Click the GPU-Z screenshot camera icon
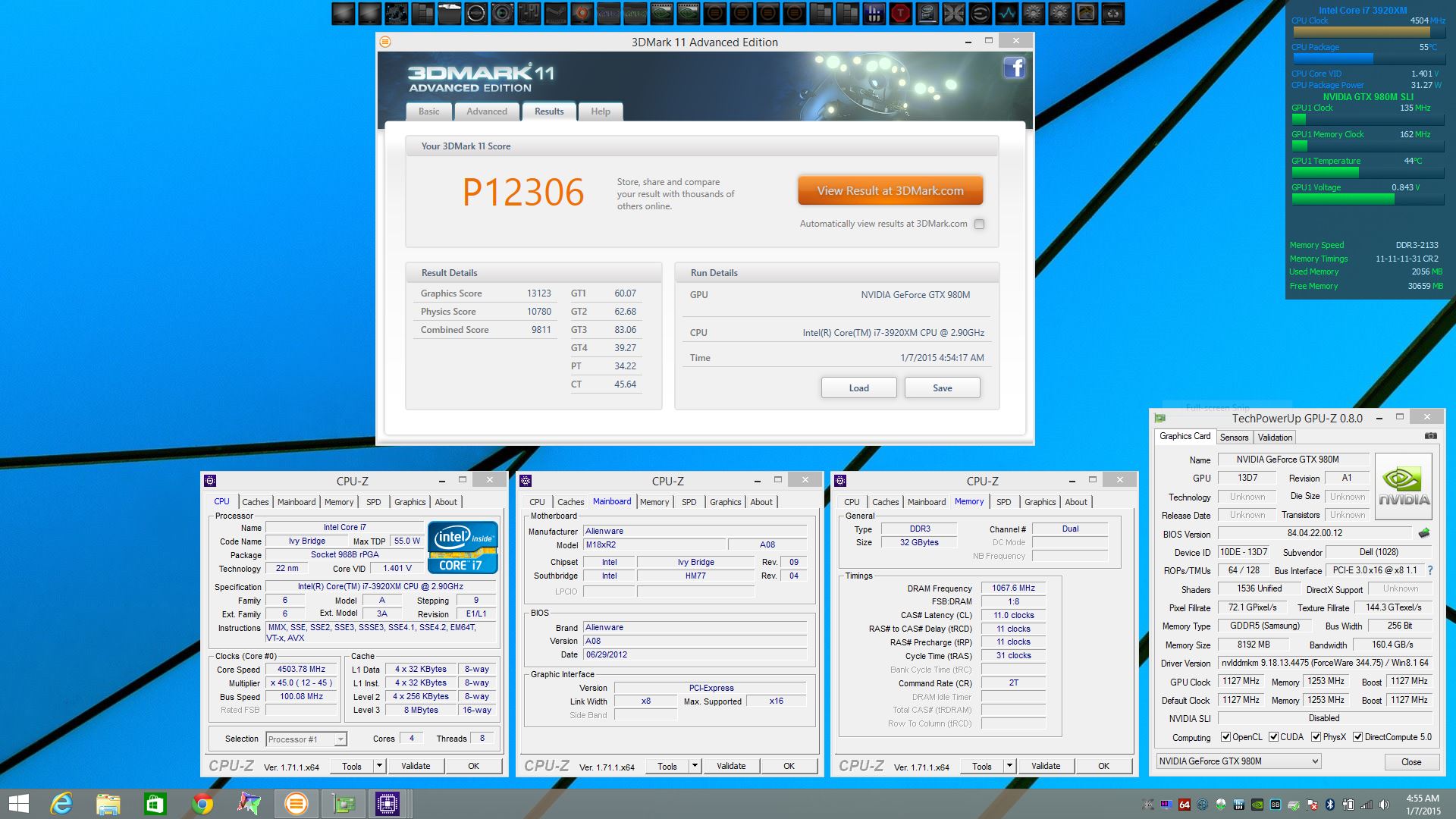The height and width of the screenshot is (819, 1456). [x=1430, y=436]
